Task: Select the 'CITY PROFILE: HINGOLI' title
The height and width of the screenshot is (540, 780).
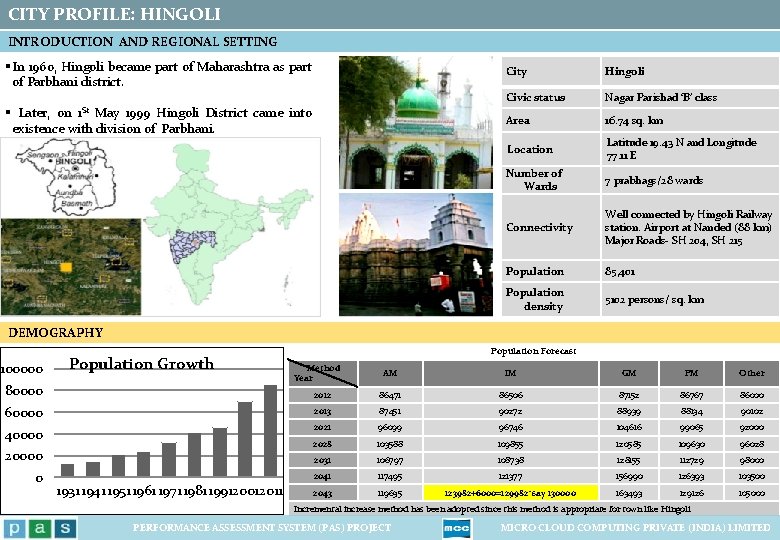Action: (x=114, y=14)
